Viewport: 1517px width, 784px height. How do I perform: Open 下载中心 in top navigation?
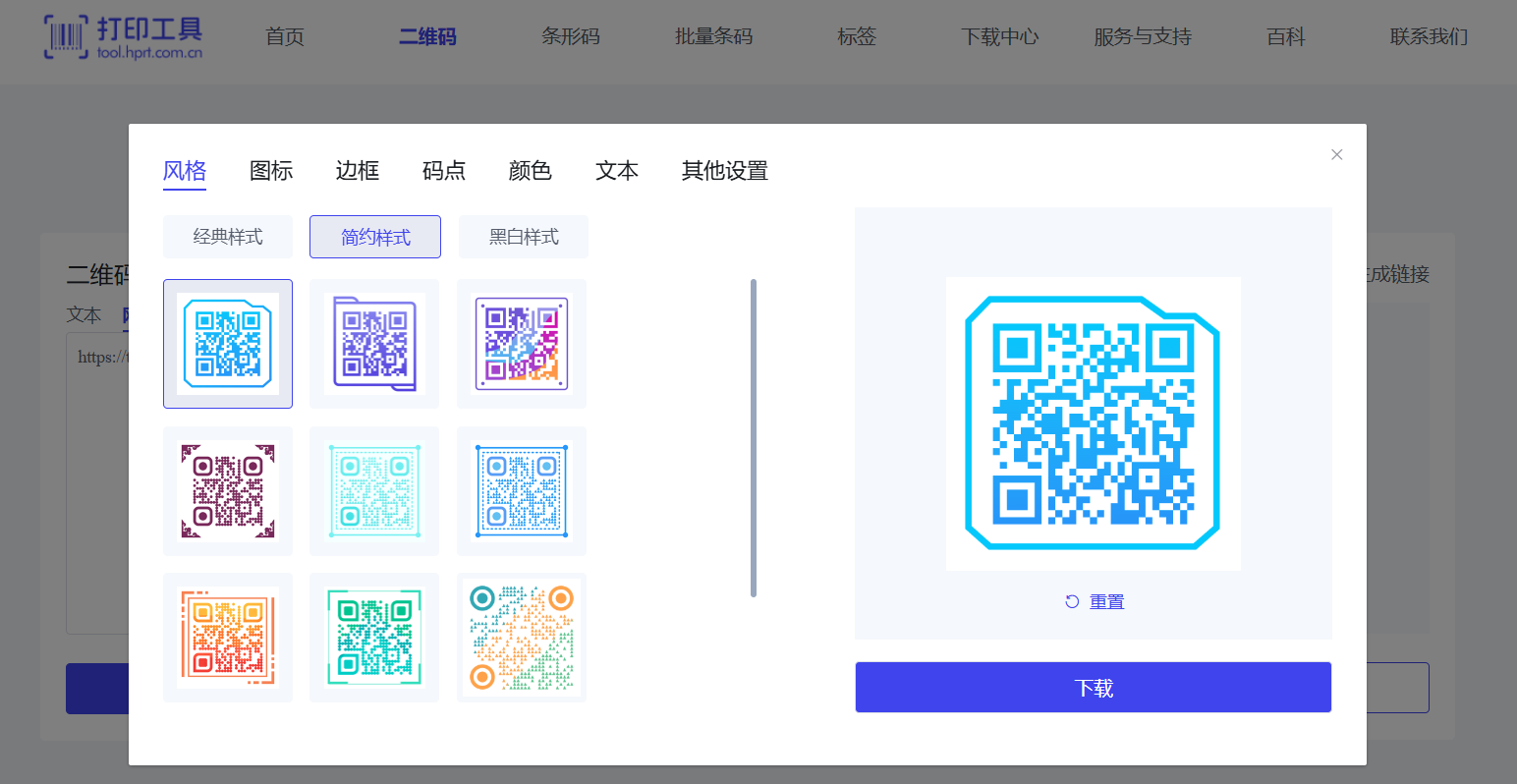[x=999, y=37]
